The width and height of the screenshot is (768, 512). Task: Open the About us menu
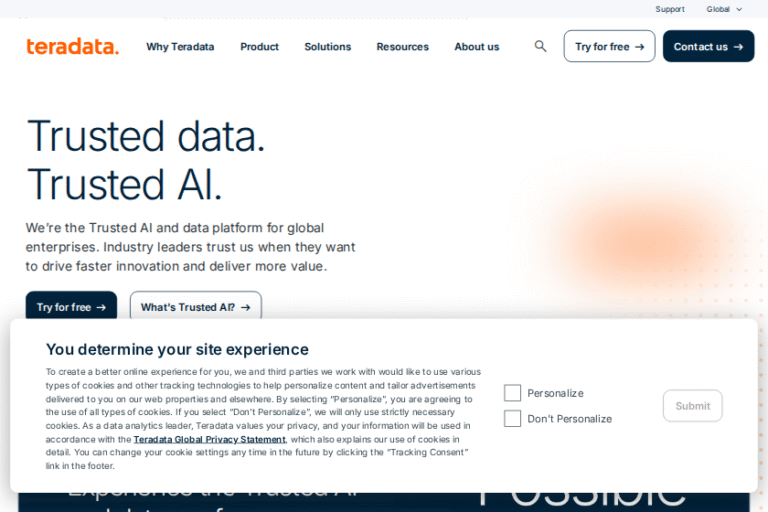(477, 47)
